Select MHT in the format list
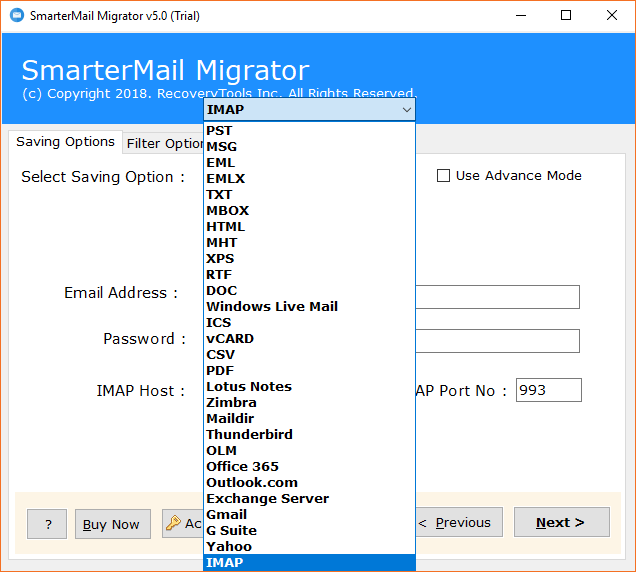The height and width of the screenshot is (572, 636). pyautogui.click(x=309, y=243)
